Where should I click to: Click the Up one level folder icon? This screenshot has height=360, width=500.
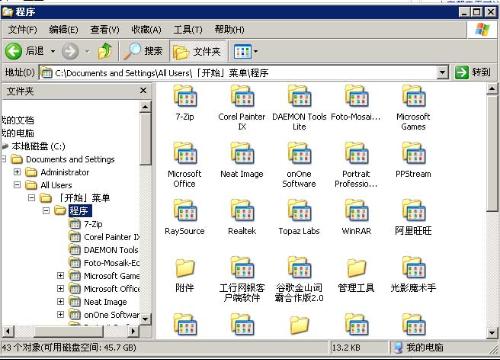coord(105,51)
